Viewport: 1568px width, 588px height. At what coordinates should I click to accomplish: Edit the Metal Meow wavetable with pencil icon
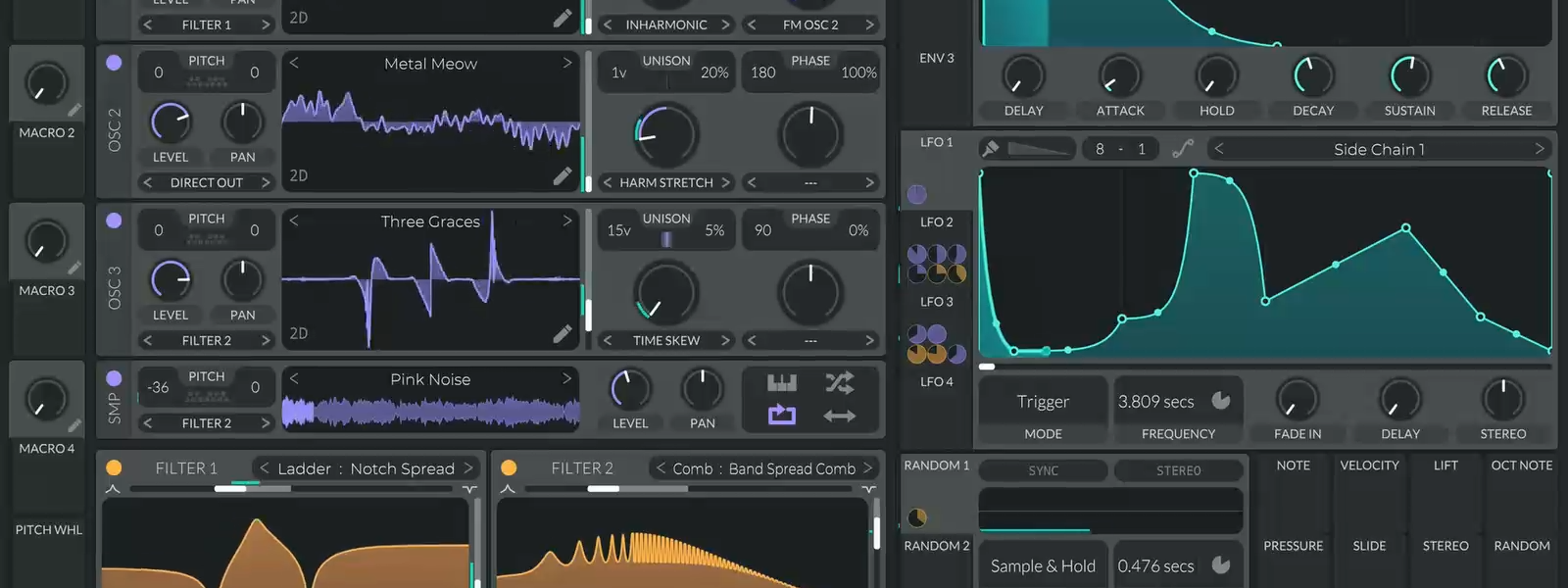coord(562,175)
